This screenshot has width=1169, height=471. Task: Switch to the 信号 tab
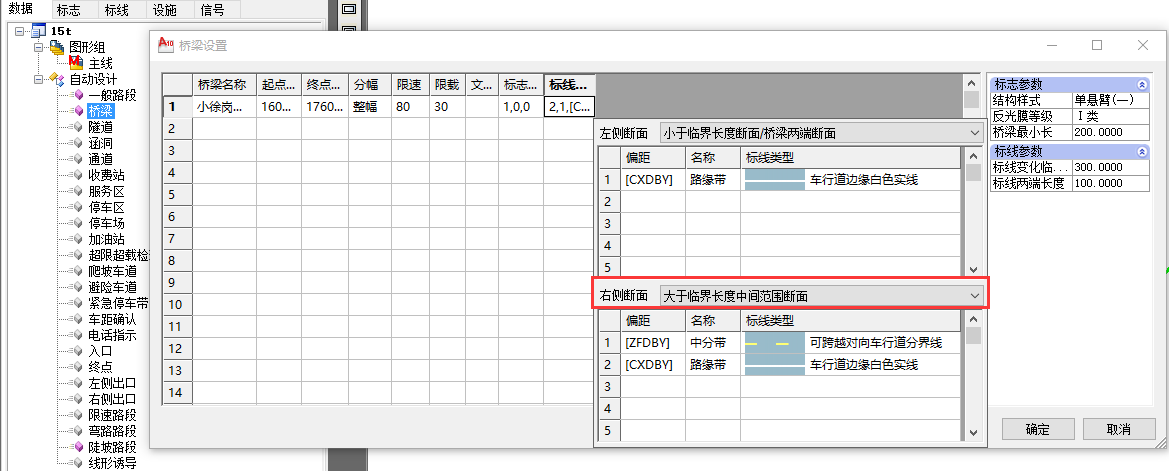click(212, 10)
